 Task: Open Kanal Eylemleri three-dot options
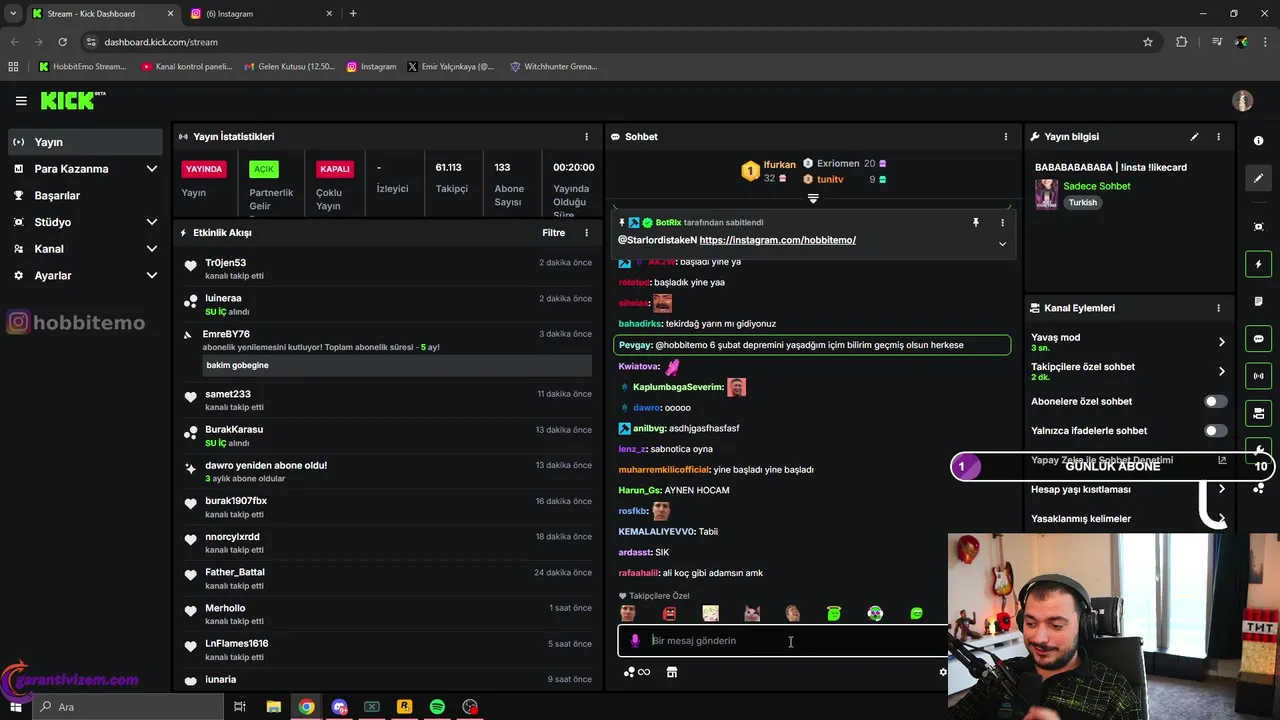point(1218,308)
